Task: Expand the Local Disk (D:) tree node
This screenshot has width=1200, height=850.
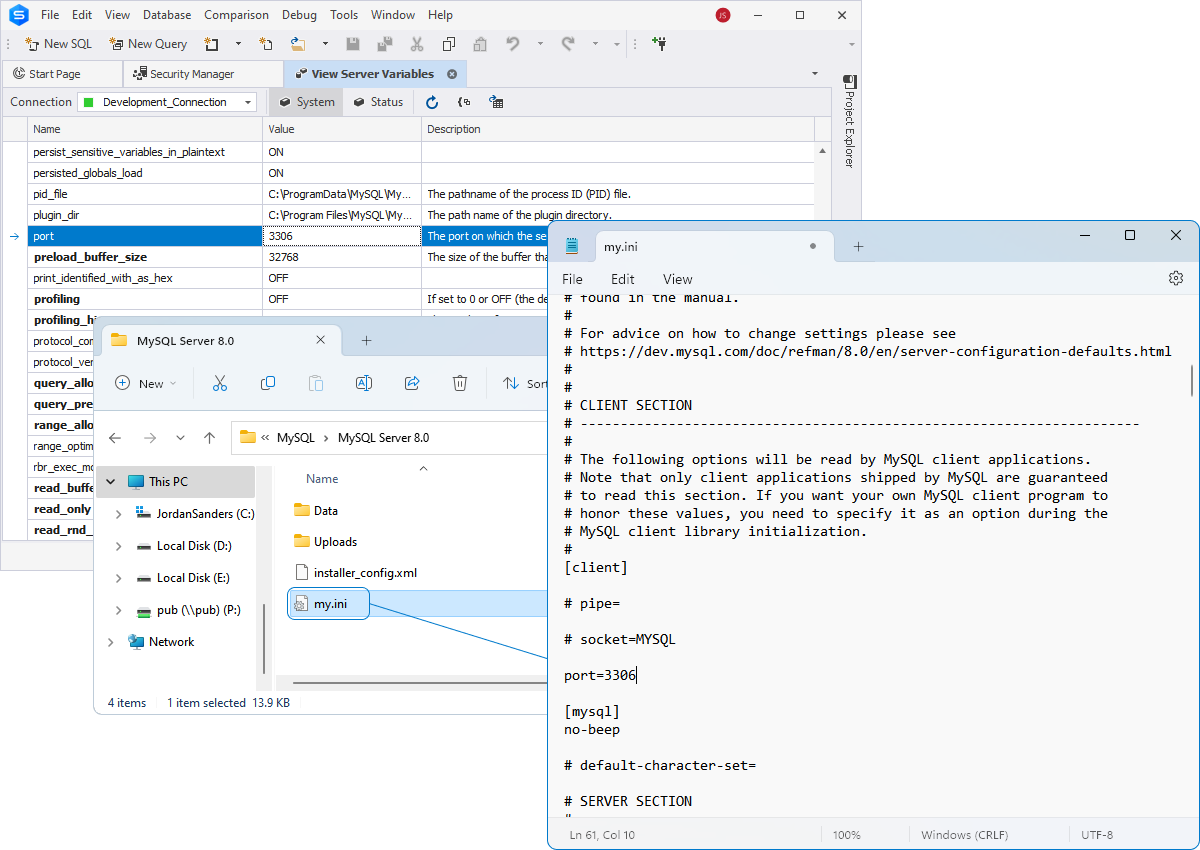Action: 119,546
